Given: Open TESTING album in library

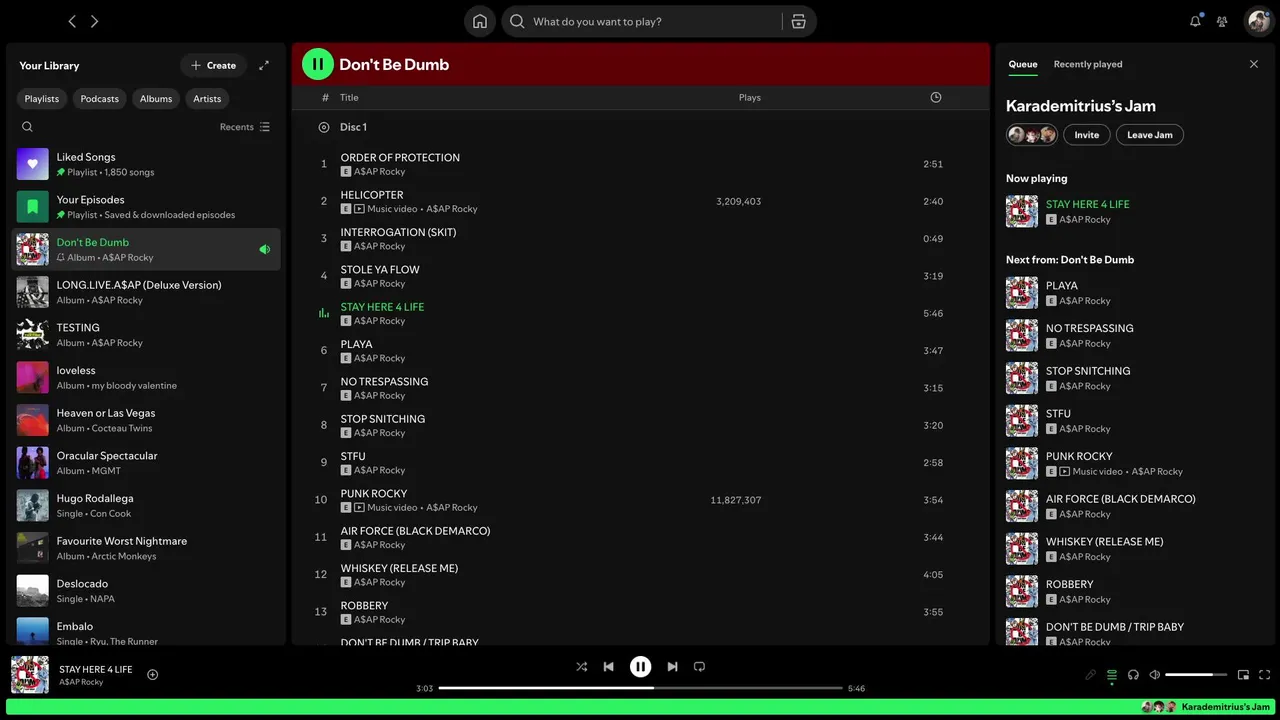Looking at the screenshot, I should pyautogui.click(x=146, y=335).
